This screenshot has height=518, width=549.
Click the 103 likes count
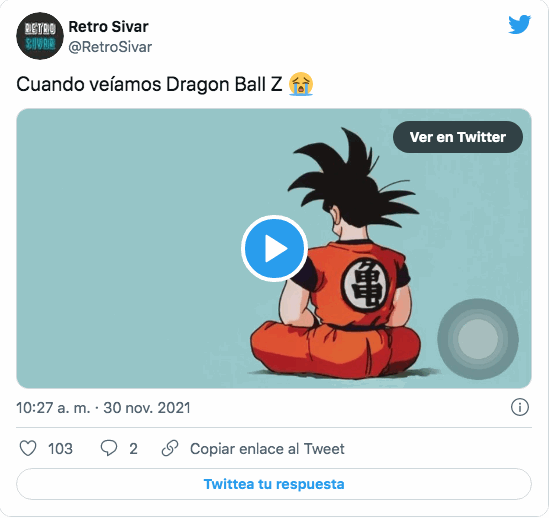click(60, 449)
